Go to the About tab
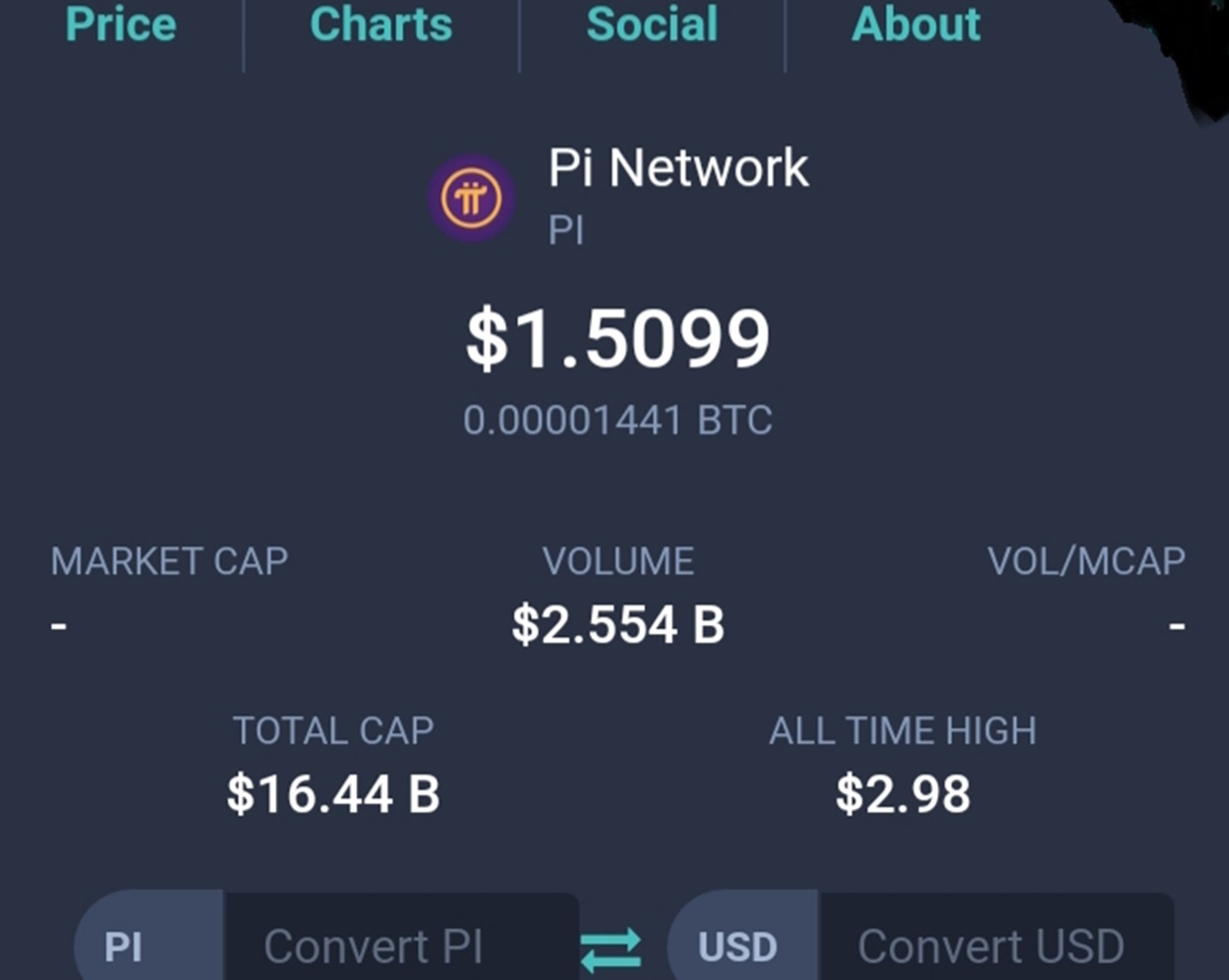The width and height of the screenshot is (1229, 980). coord(916,25)
